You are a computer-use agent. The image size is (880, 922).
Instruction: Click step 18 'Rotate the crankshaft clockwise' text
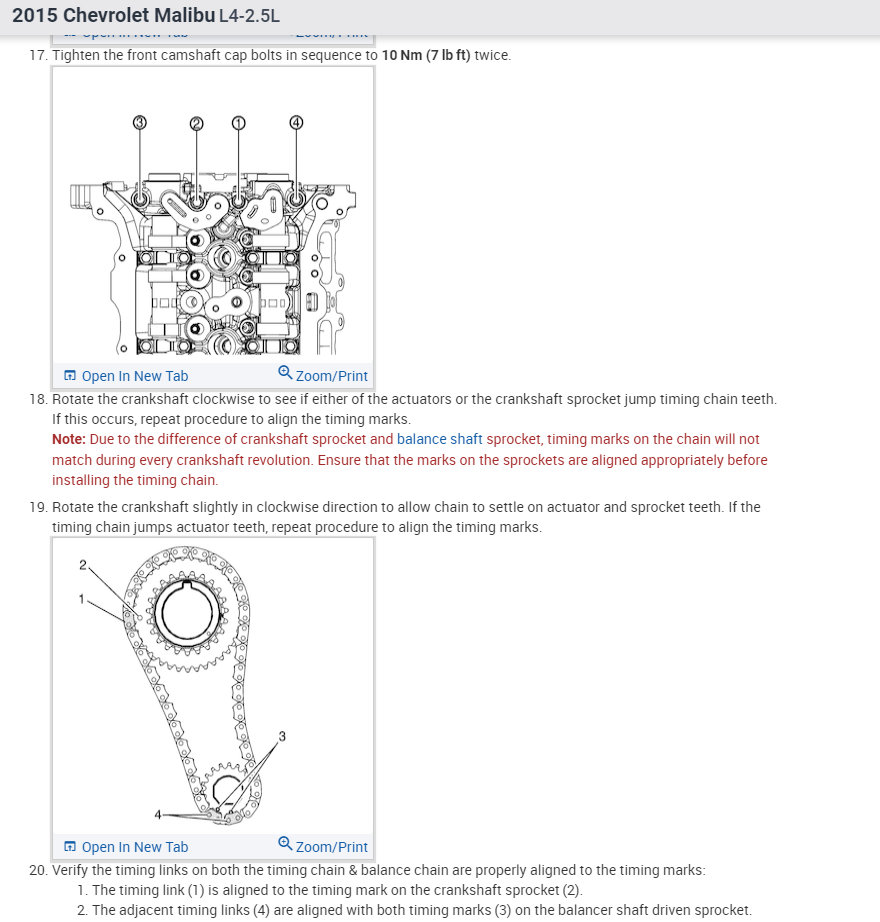click(x=414, y=409)
